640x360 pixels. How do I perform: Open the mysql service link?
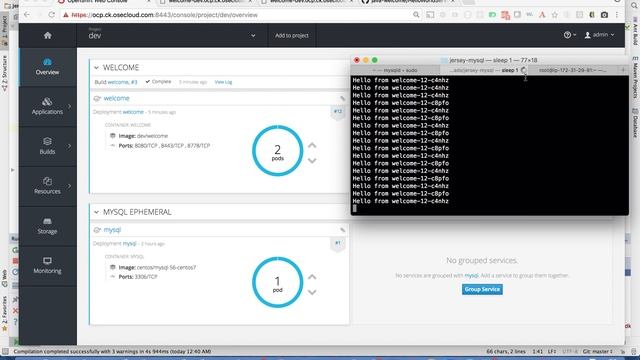point(112,230)
